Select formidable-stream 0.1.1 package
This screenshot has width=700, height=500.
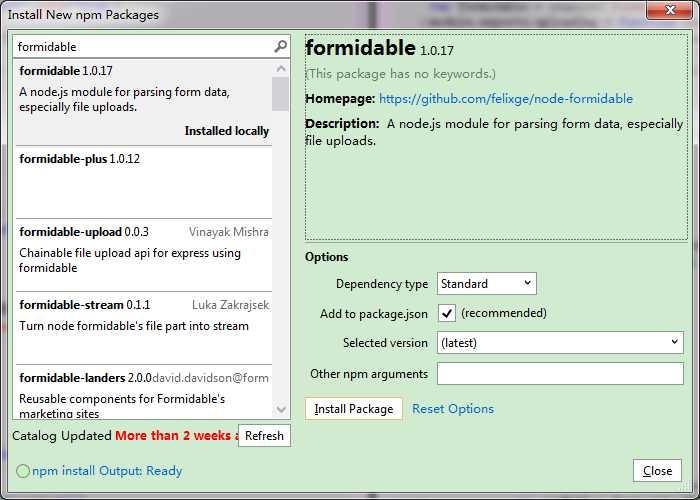click(144, 328)
